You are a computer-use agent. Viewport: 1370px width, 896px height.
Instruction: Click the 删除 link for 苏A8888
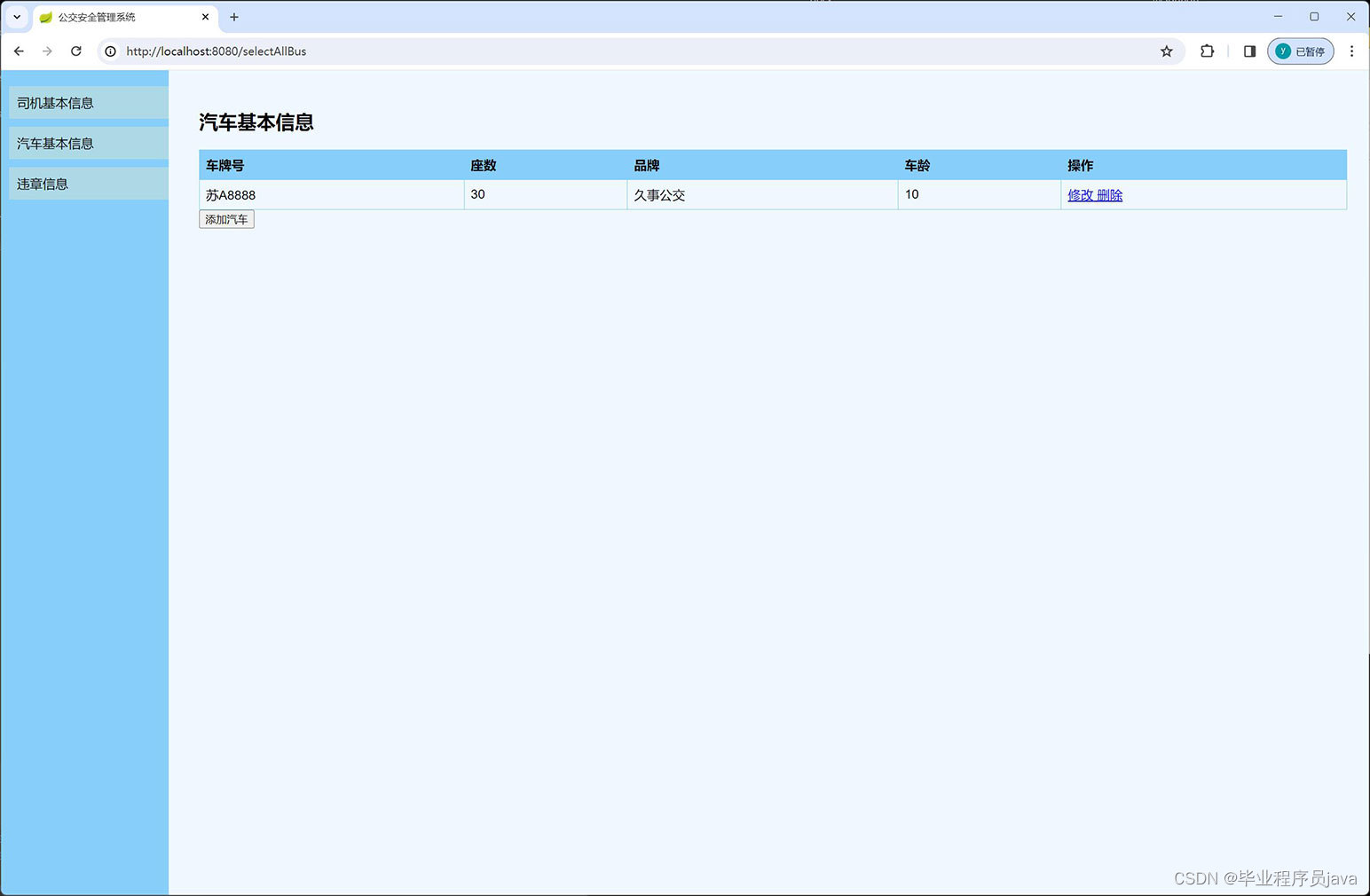[x=1110, y=195]
